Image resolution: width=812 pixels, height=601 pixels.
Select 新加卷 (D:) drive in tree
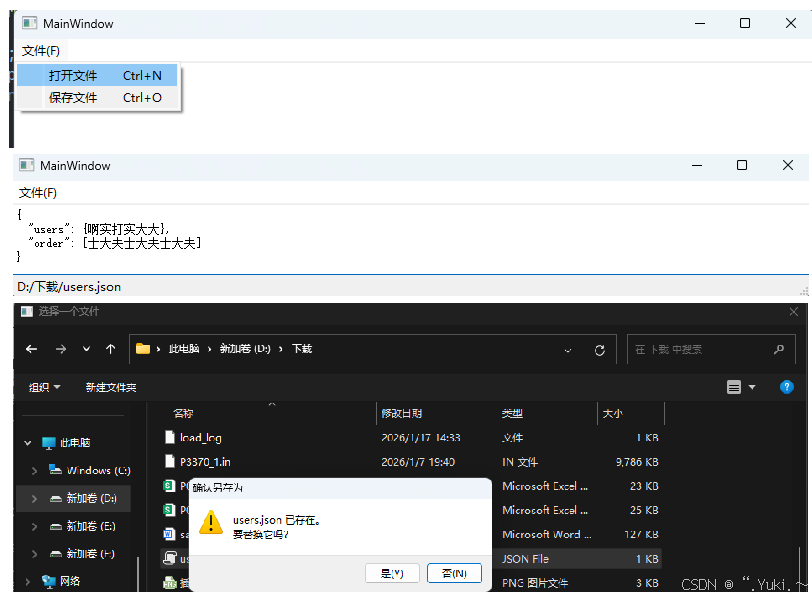(x=91, y=499)
